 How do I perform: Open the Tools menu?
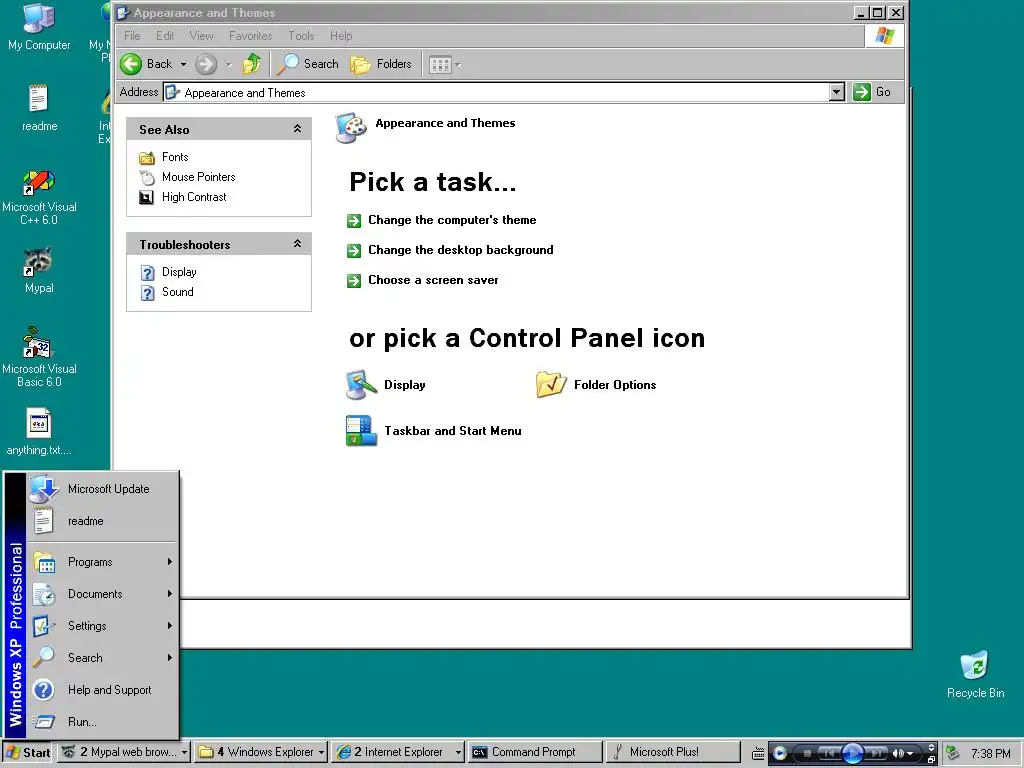[301, 36]
